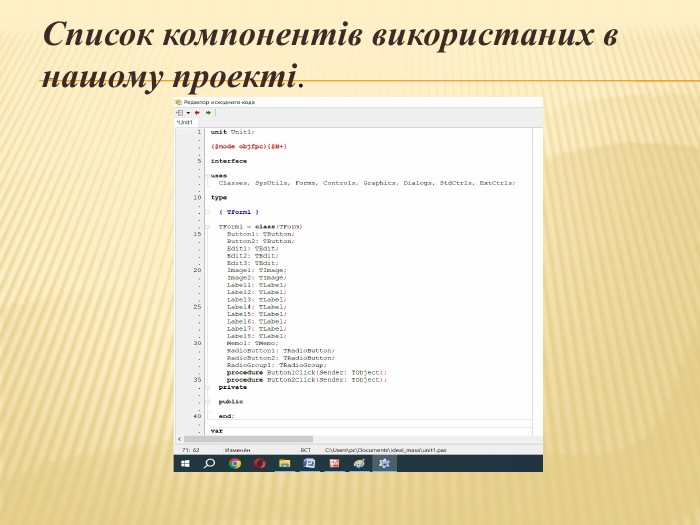Click cursor position '71: 62' in status bar
Screen dimensions: 700x525
[x=191, y=450]
